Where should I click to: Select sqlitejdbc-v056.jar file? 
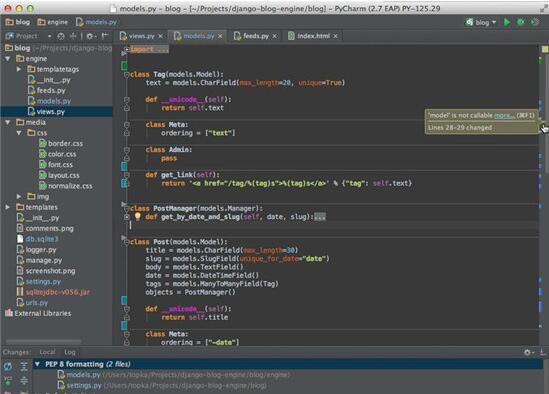pos(53,292)
